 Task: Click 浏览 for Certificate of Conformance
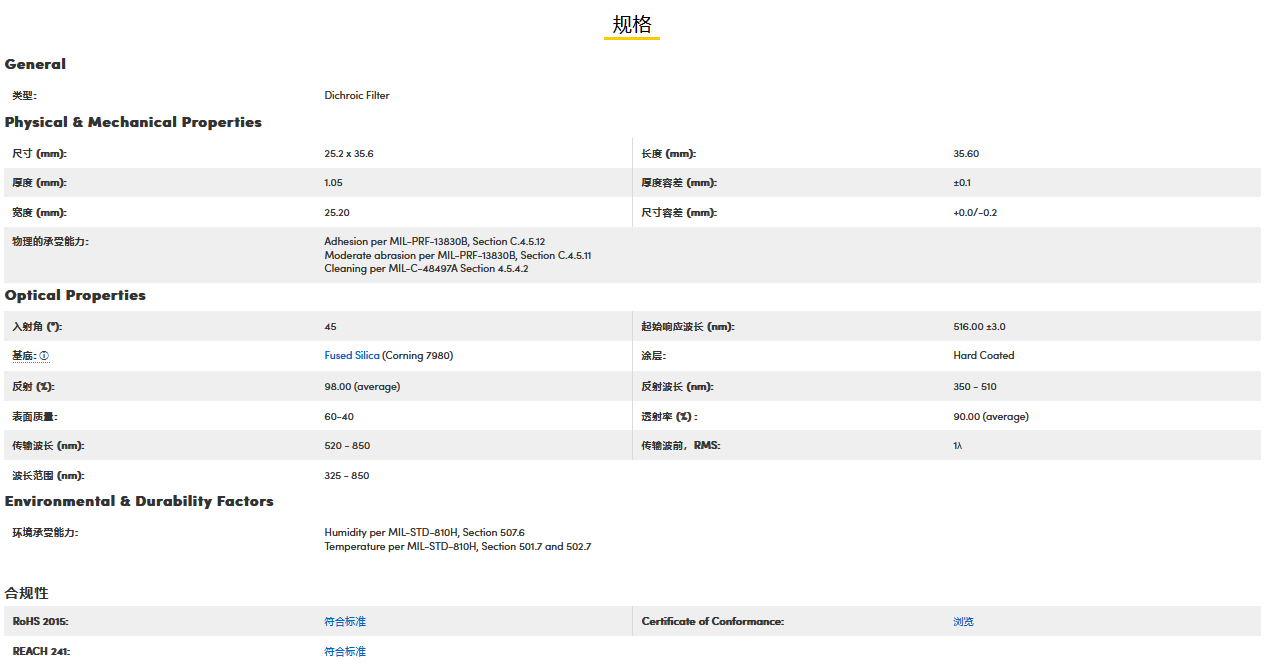coord(963,622)
